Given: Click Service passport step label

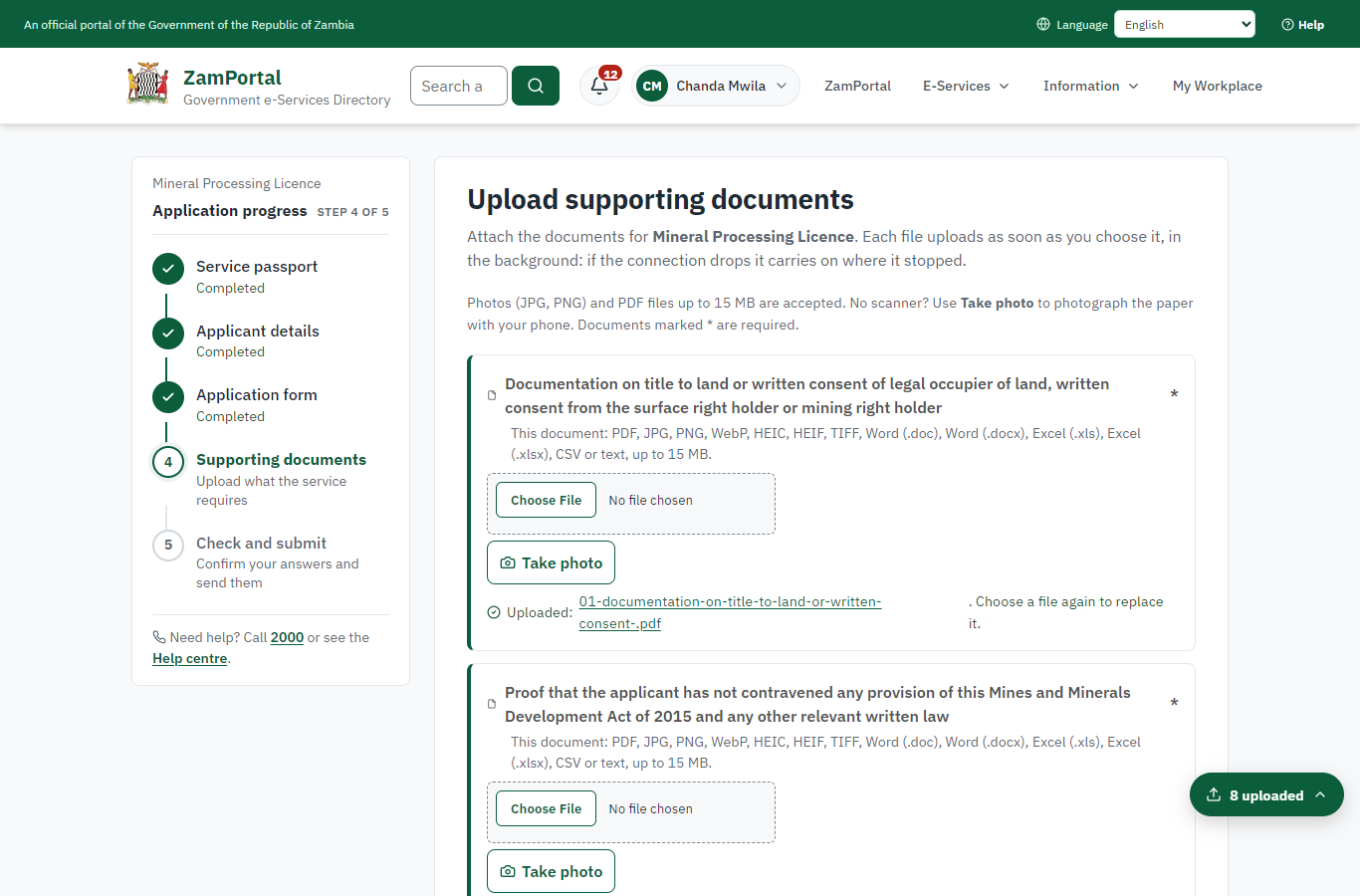Looking at the screenshot, I should pos(257,266).
